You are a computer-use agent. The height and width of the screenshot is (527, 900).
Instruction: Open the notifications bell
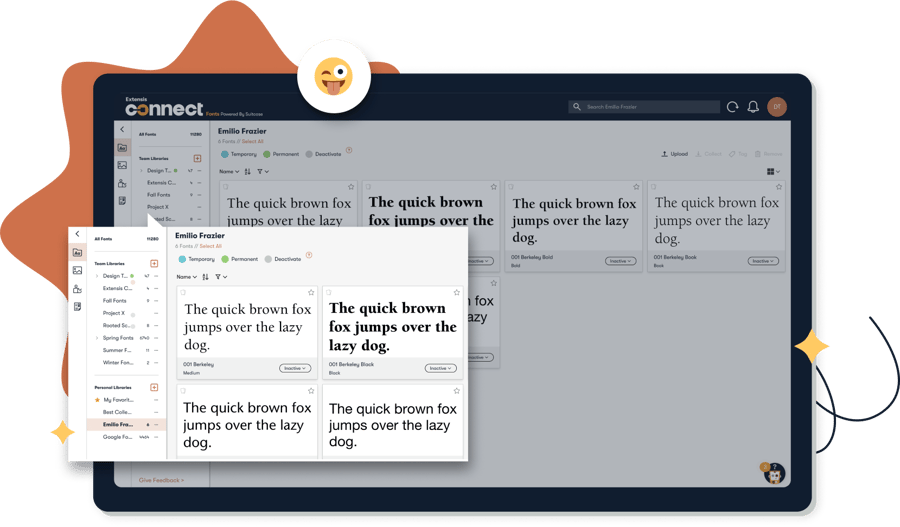[x=753, y=107]
